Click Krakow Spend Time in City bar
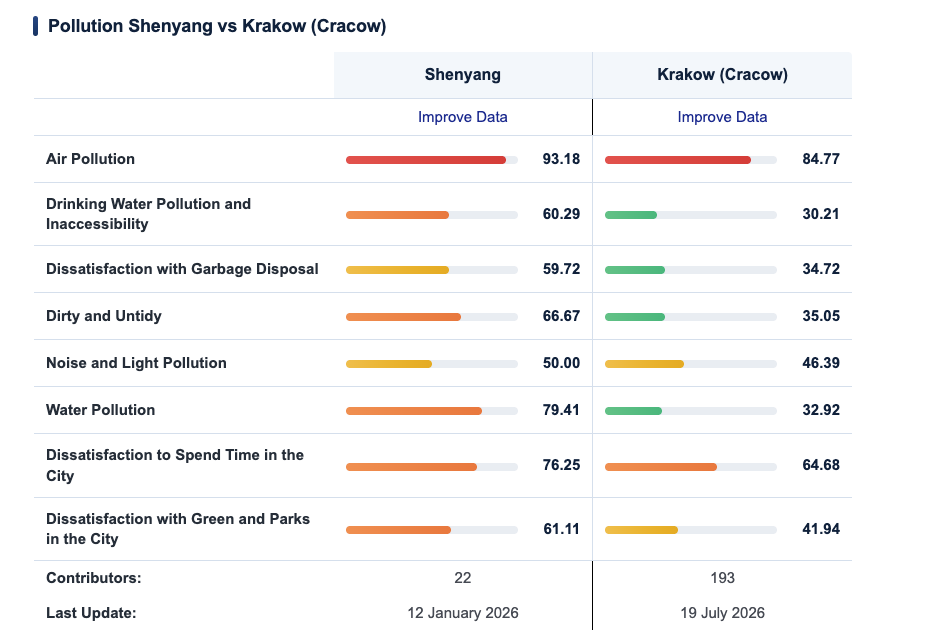Viewport: 937px width, 644px height. (x=691, y=467)
